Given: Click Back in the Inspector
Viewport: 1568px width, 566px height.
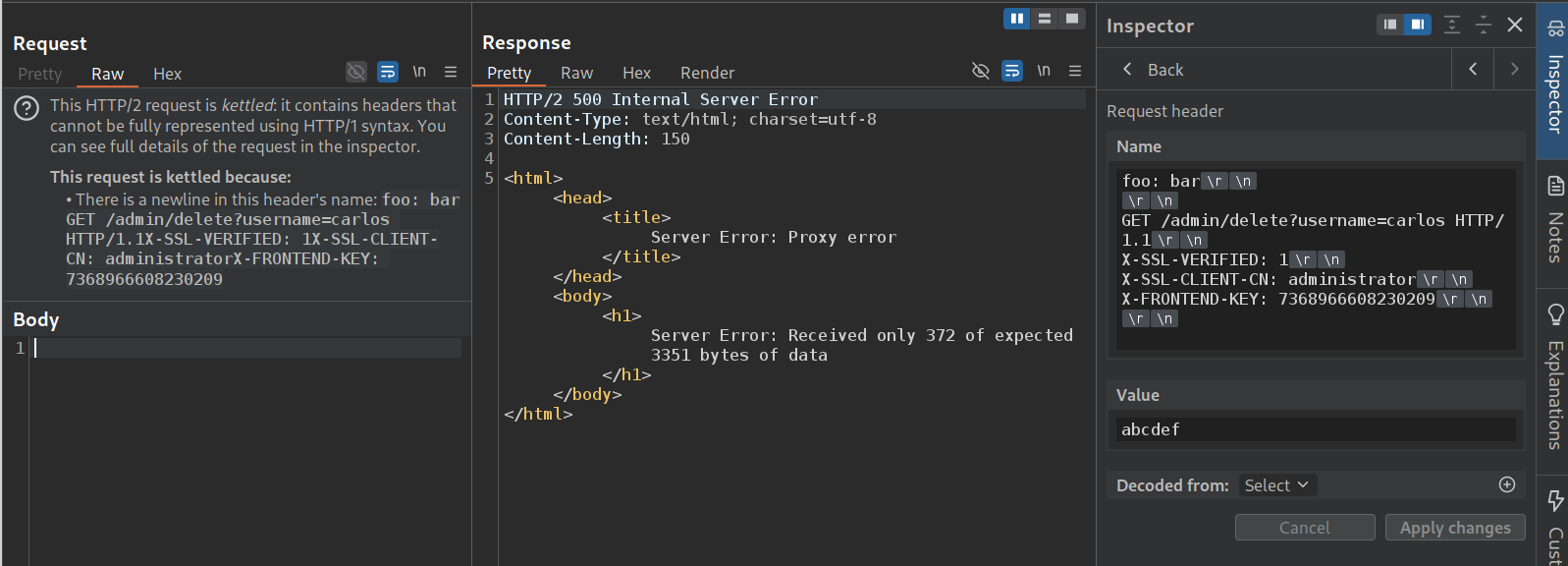Looking at the screenshot, I should (1154, 70).
